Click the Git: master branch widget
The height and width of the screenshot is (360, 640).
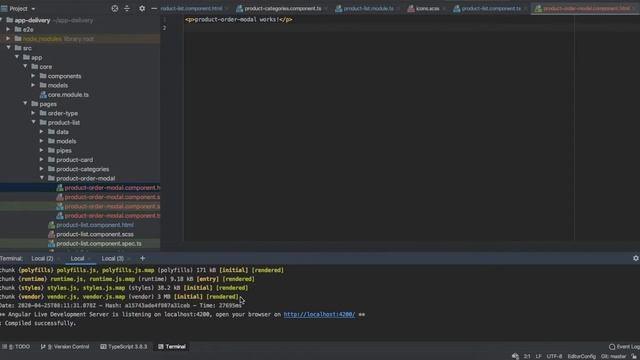coord(613,357)
